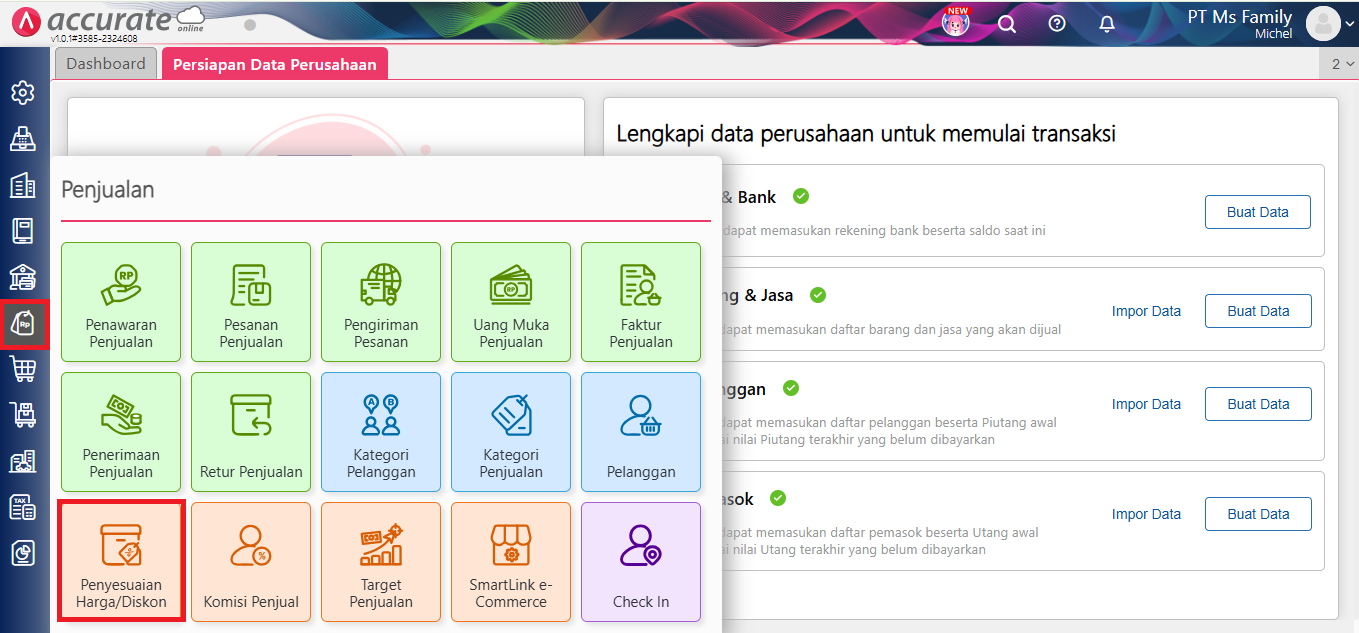Open Check In location tile

pos(641,562)
